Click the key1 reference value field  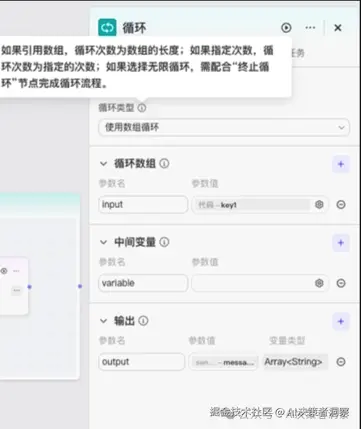(254, 205)
